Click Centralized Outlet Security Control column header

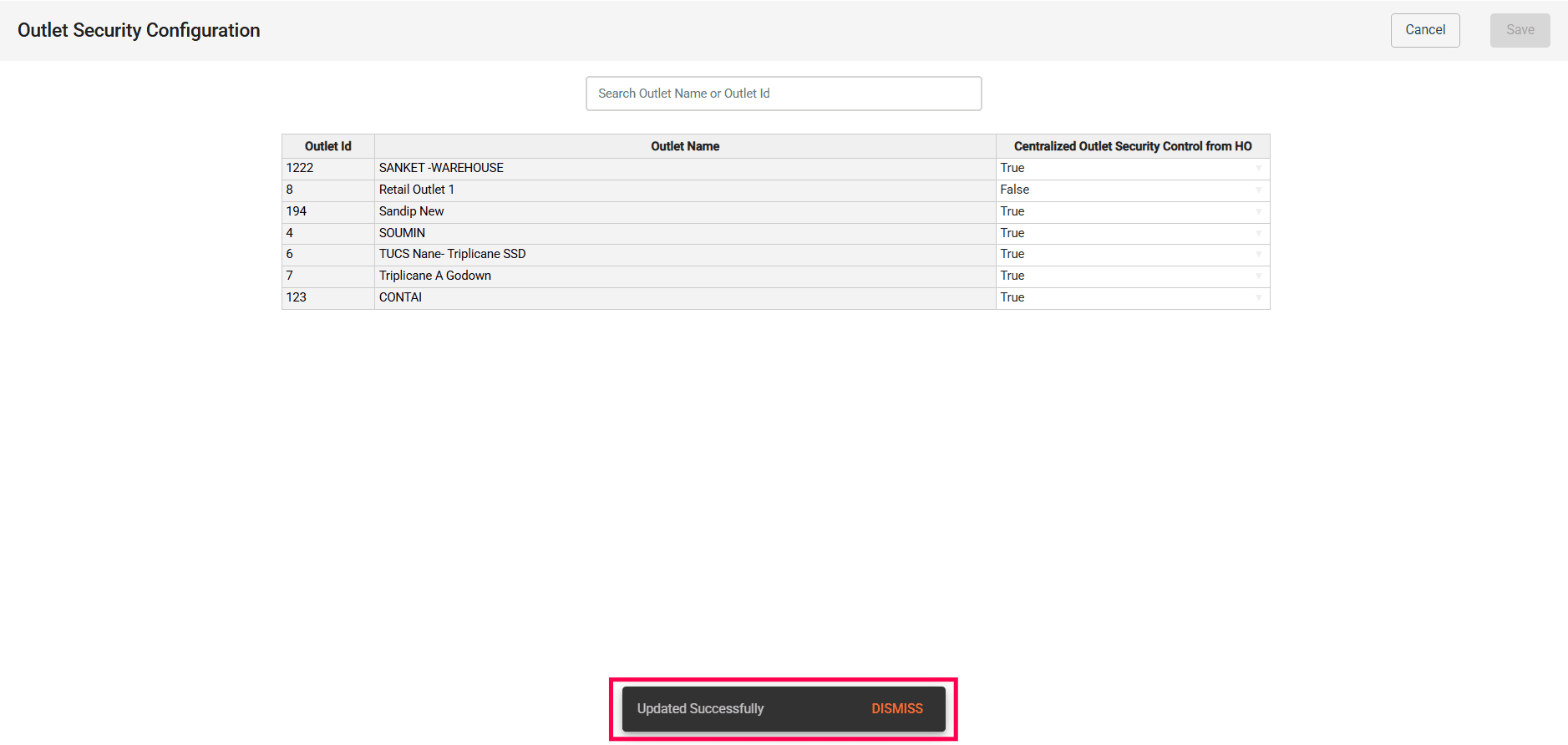pyautogui.click(x=1132, y=146)
